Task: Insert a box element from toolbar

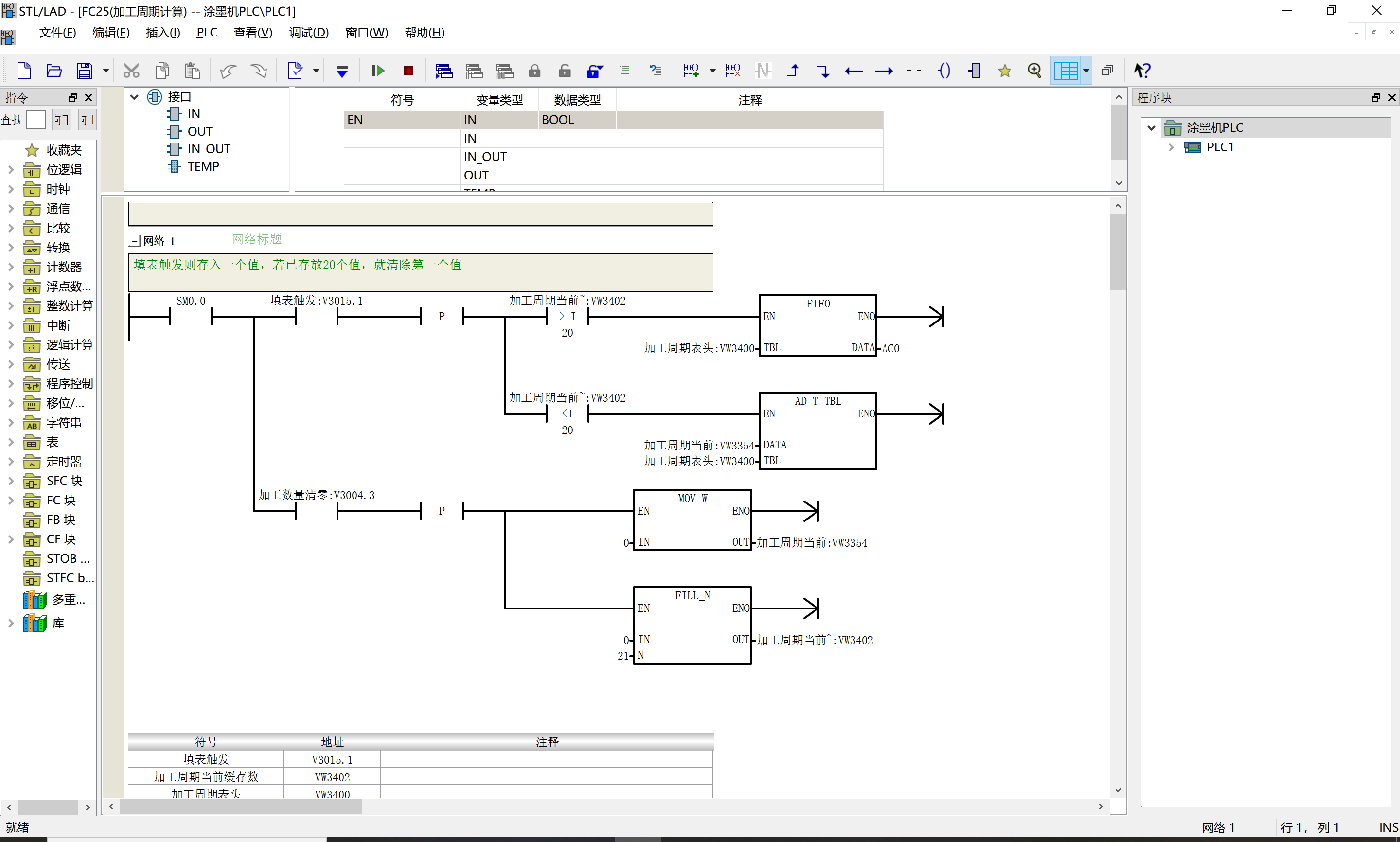Action: pyautogui.click(x=974, y=71)
